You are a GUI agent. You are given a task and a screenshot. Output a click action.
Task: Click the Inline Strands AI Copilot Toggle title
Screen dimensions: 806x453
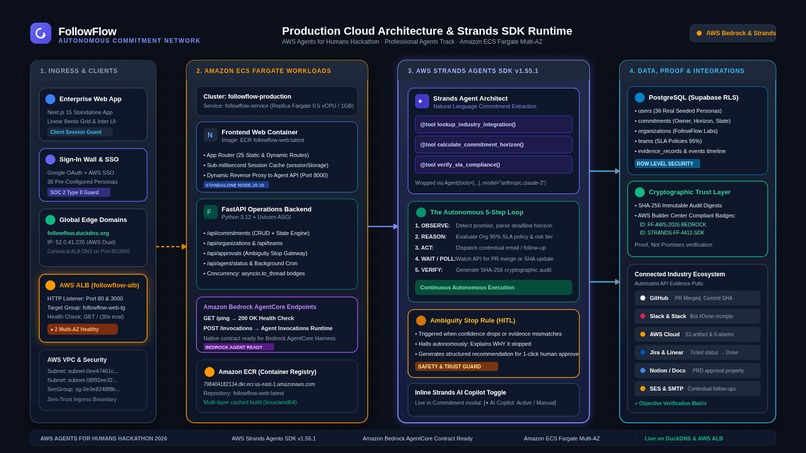(x=461, y=392)
